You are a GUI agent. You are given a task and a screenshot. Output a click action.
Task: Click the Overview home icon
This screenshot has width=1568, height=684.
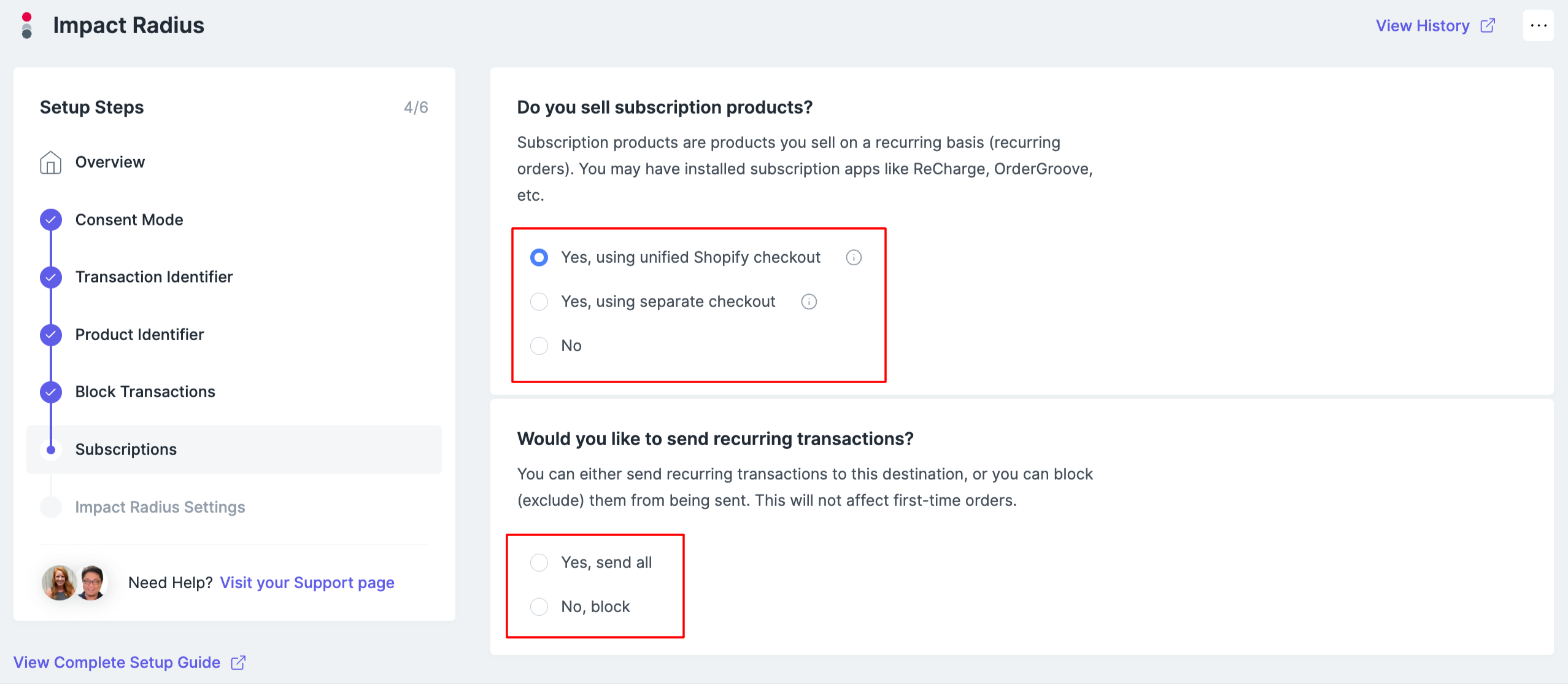click(x=50, y=163)
